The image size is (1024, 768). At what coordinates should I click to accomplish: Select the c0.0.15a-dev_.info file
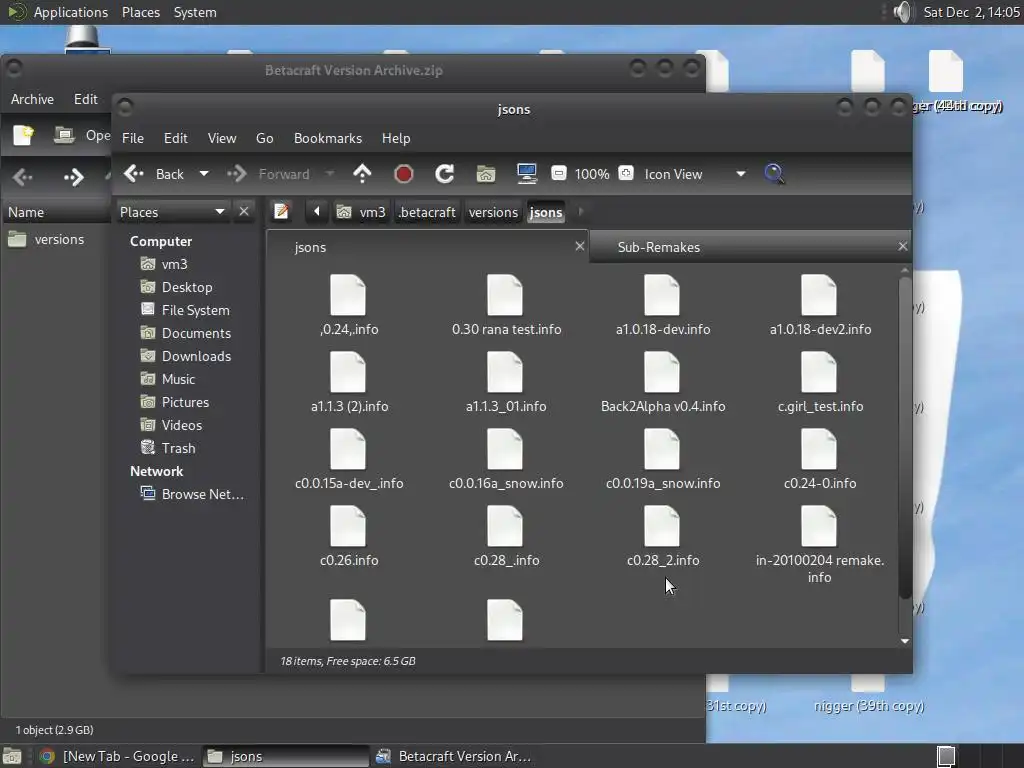tap(349, 460)
